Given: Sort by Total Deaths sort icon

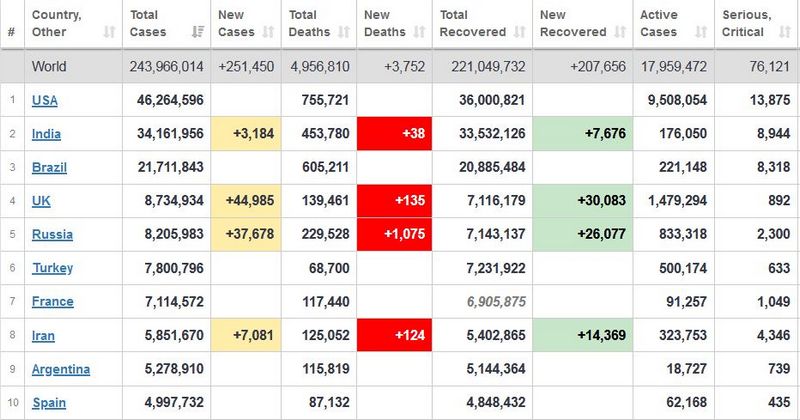Looking at the screenshot, I should (x=344, y=32).
